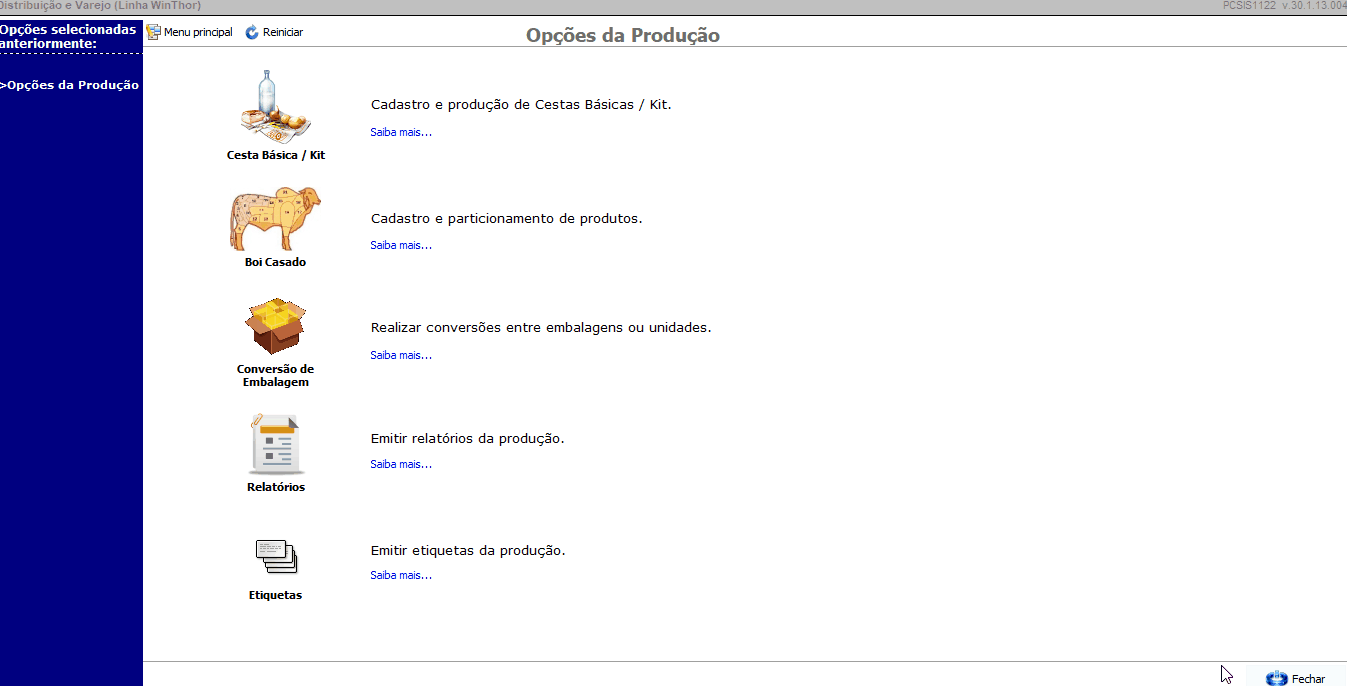Open Saiba mais for etiquetas da produção
1347x686 pixels.
(x=401, y=575)
